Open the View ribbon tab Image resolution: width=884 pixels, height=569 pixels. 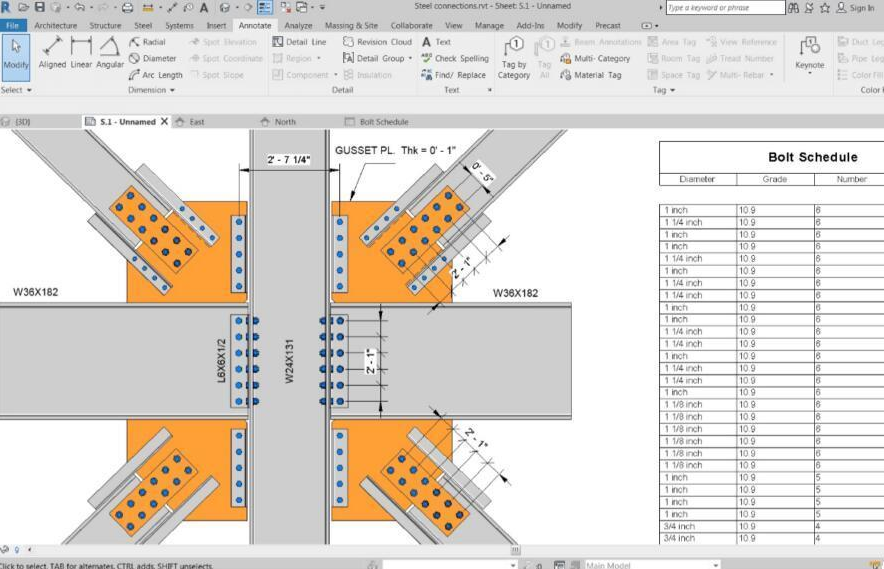point(453,25)
